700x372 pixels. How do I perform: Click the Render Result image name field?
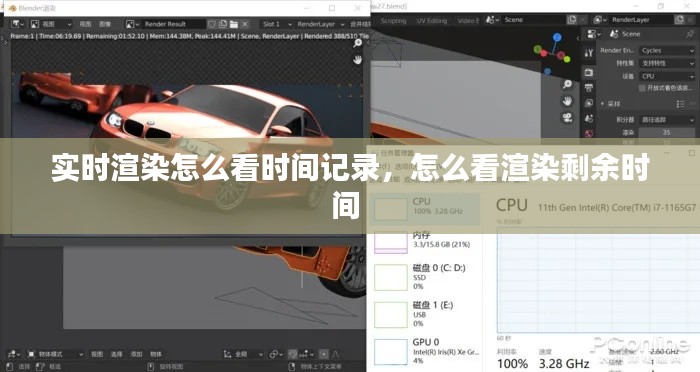click(x=174, y=24)
